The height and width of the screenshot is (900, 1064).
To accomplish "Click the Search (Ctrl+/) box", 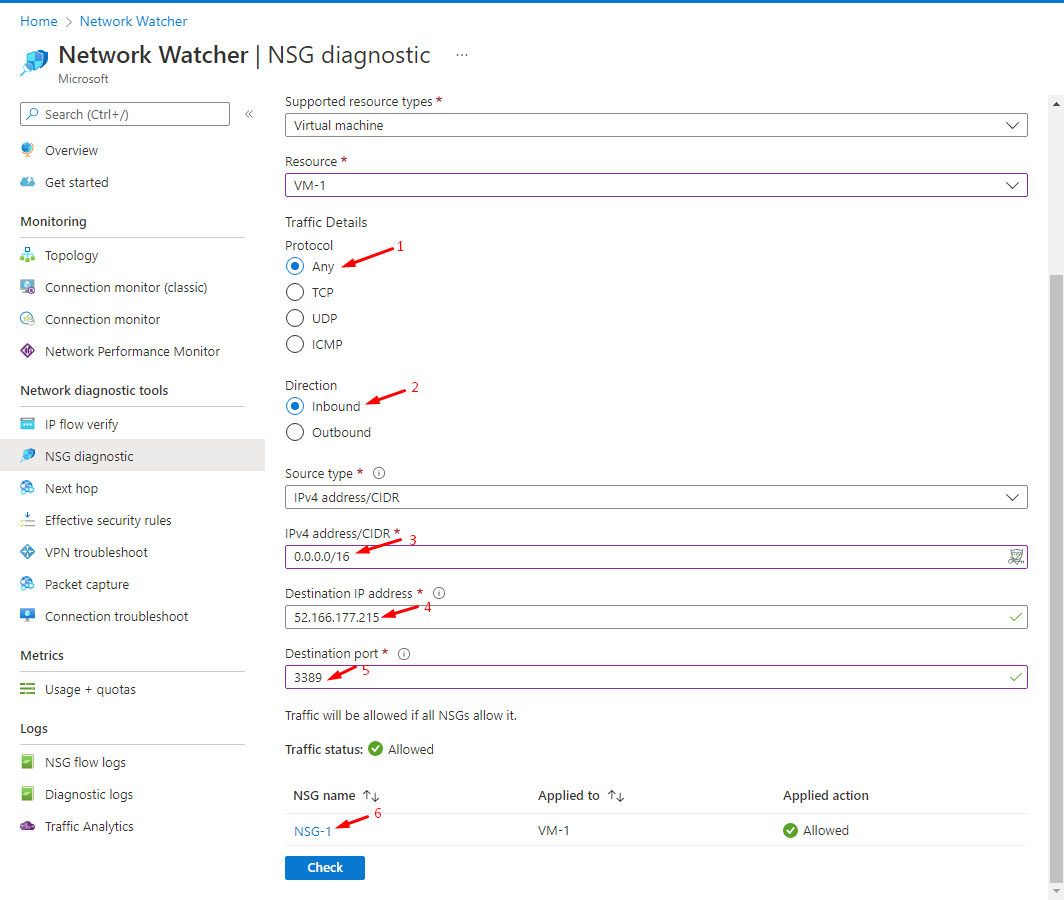I will point(125,114).
